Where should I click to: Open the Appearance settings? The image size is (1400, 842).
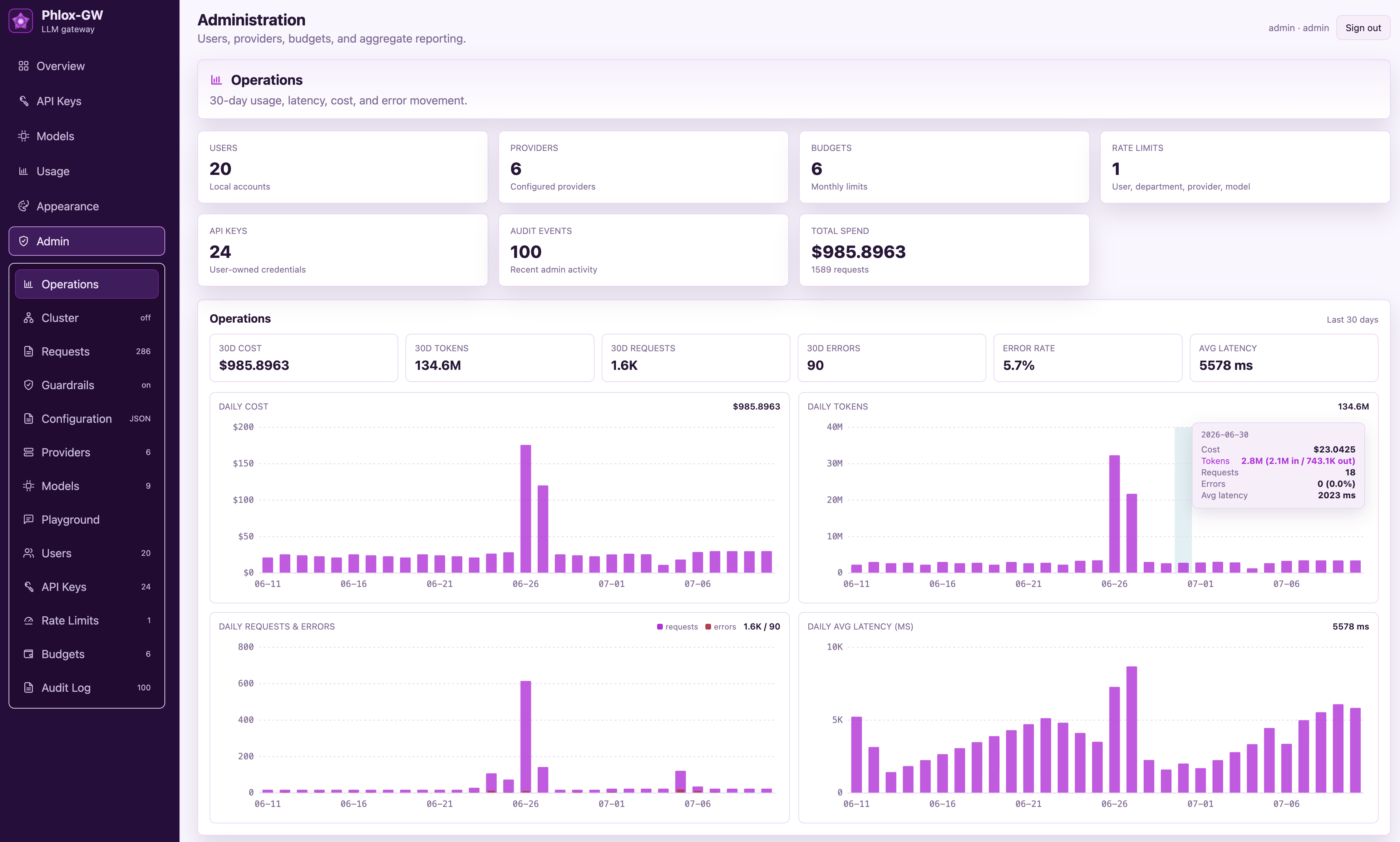pos(87,206)
